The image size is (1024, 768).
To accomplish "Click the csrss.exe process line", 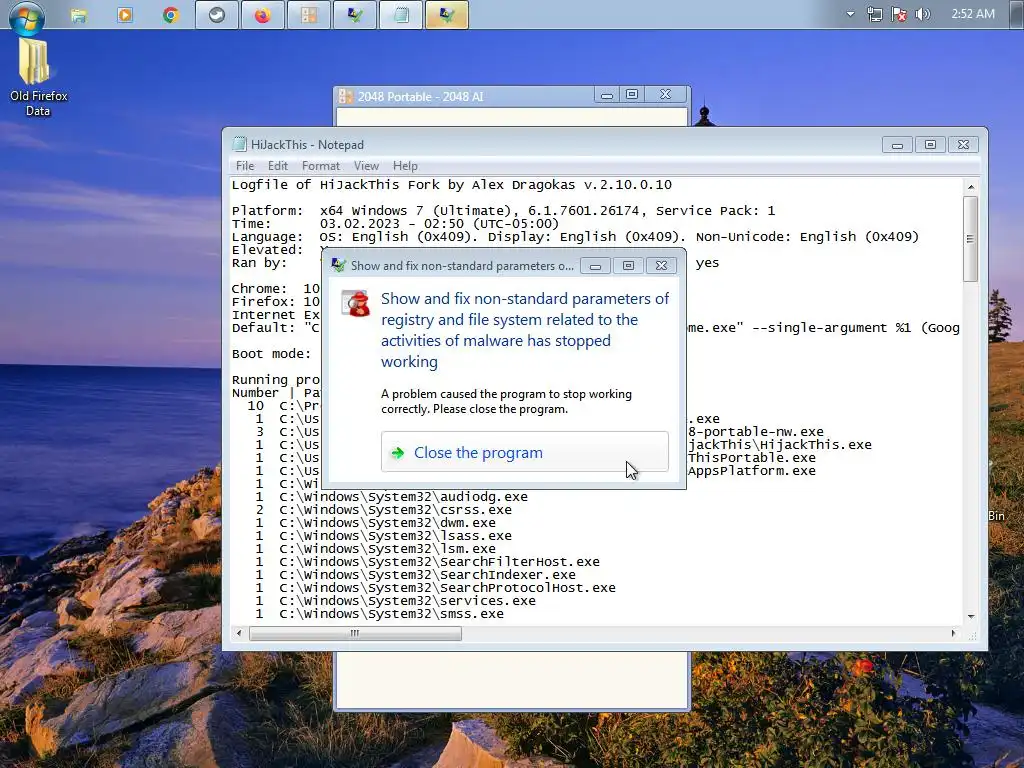I will pos(384,510).
